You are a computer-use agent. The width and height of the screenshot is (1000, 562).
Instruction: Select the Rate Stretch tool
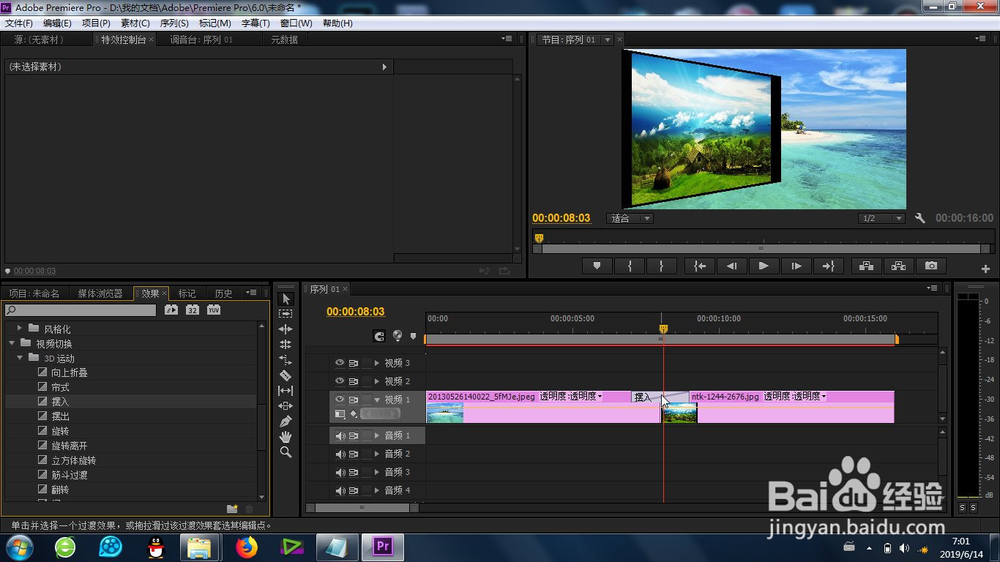tap(286, 360)
